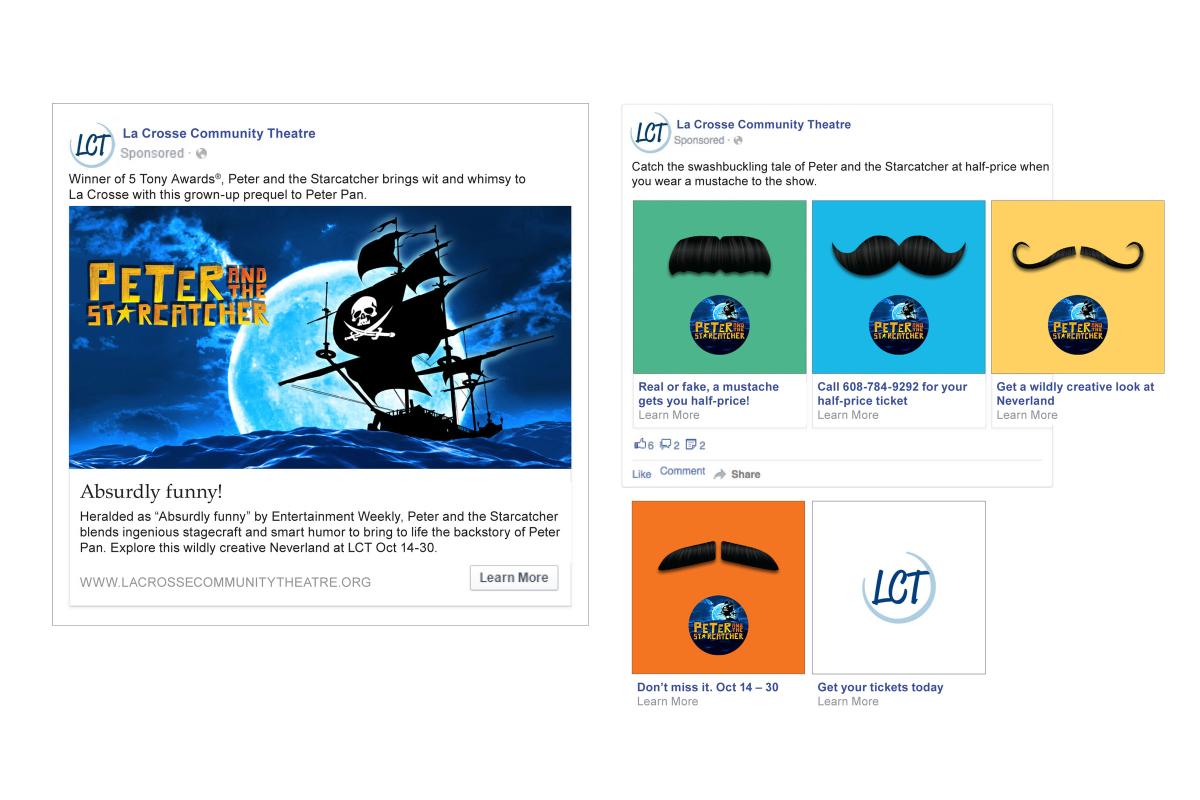Click the globe audience icon in the mustache ad
1200x800 pixels.
(x=738, y=141)
